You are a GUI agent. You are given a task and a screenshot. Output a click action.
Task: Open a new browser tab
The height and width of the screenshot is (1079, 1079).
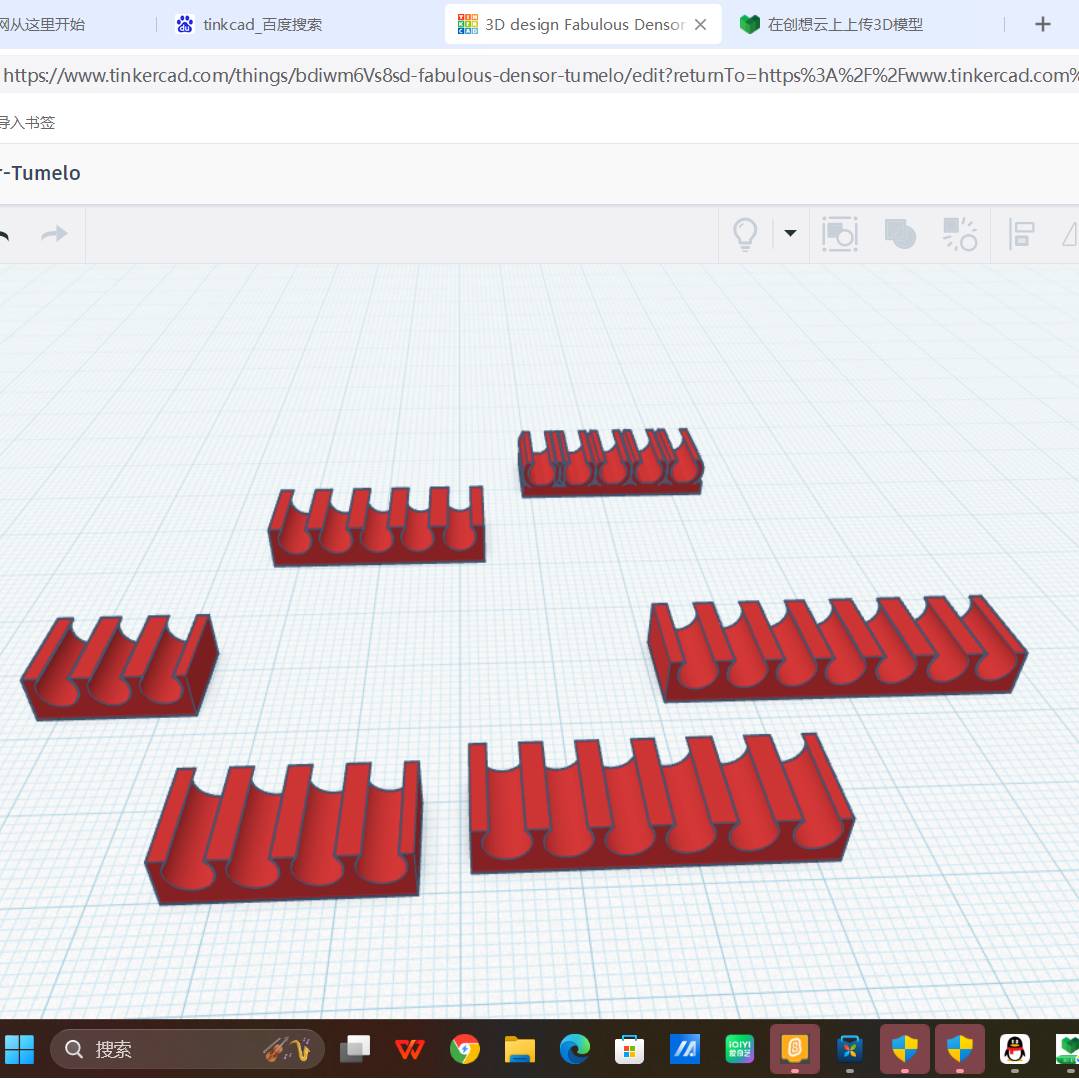tap(1042, 24)
